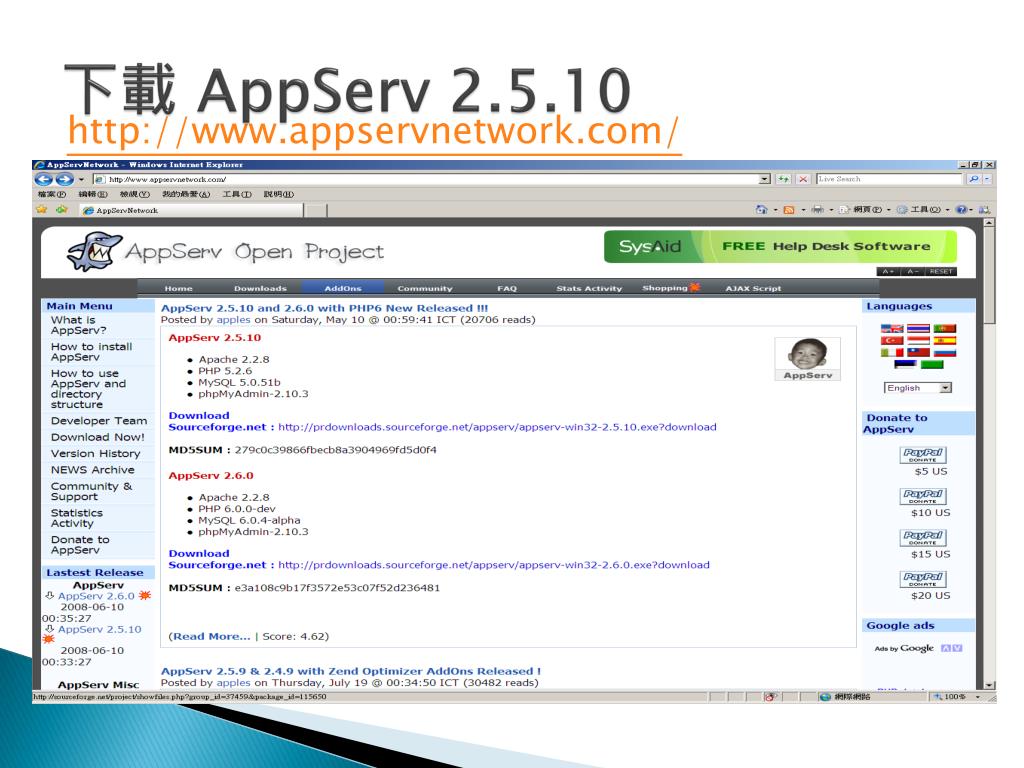
Task: Open the Stats Activity navigation tab
Action: [x=589, y=288]
